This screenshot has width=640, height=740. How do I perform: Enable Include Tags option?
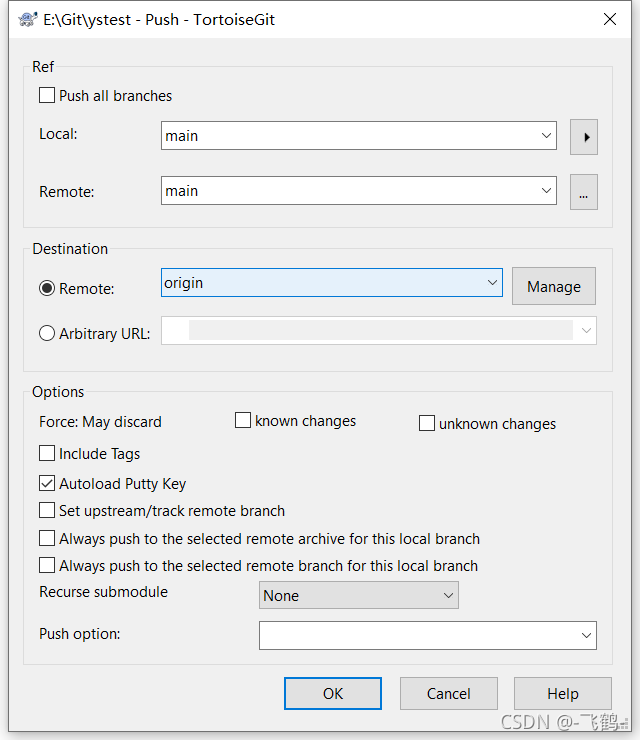[47, 453]
